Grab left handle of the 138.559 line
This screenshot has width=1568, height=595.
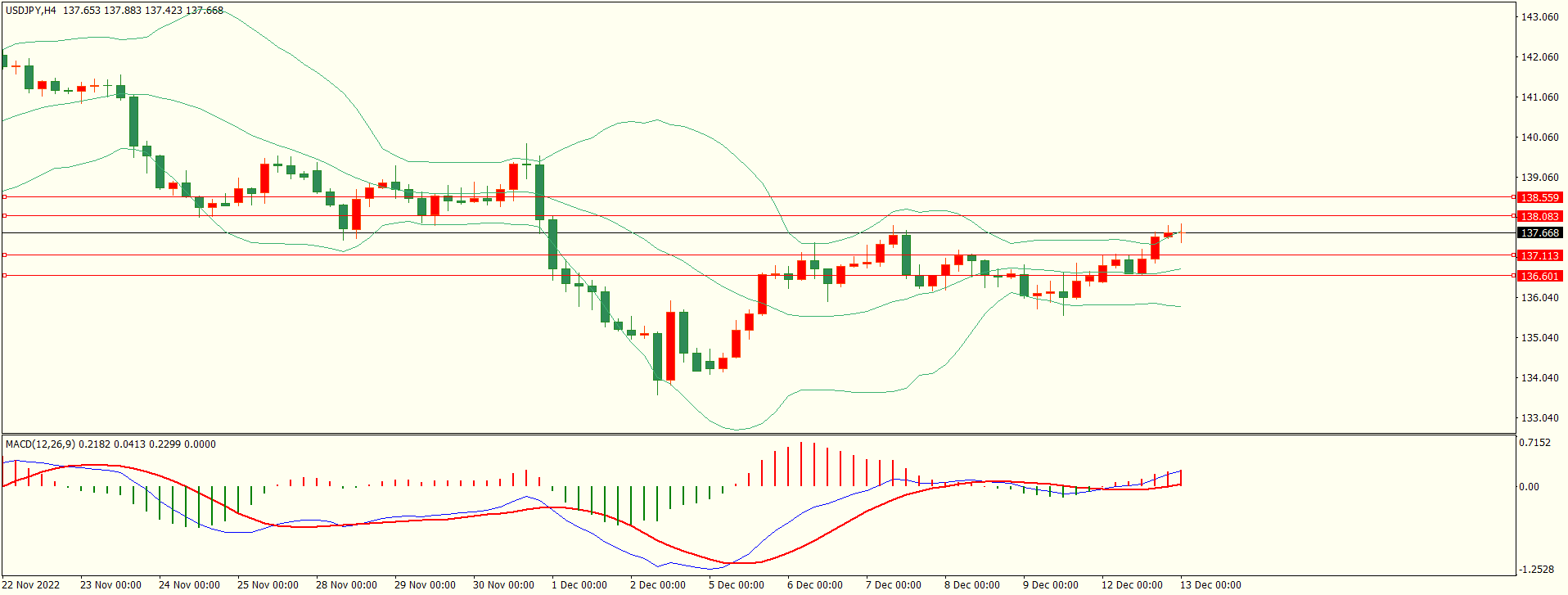[x=4, y=197]
